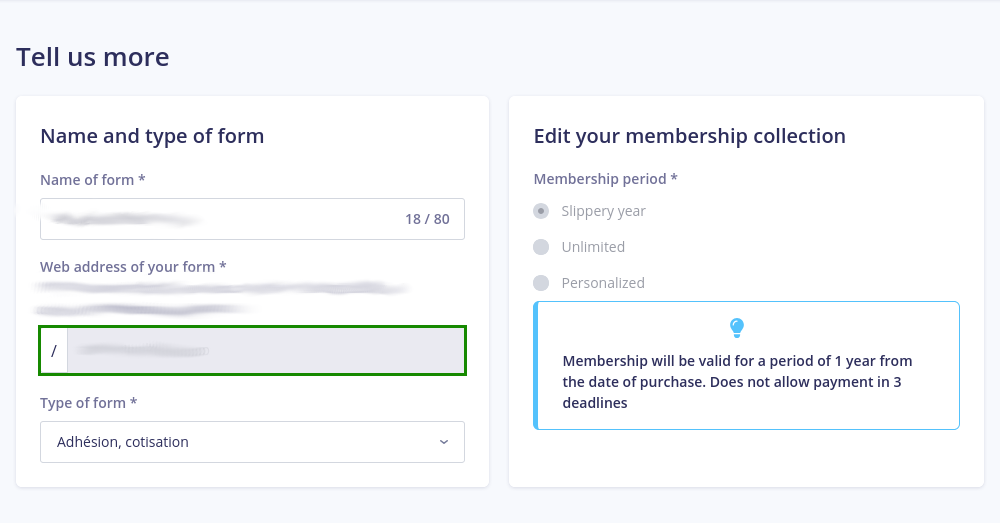Choose the Unlimited membership period option

pyautogui.click(x=541, y=247)
